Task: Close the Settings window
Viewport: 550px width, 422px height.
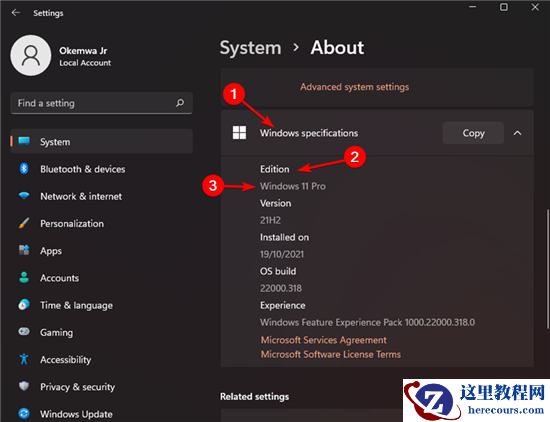Action: click(x=535, y=7)
